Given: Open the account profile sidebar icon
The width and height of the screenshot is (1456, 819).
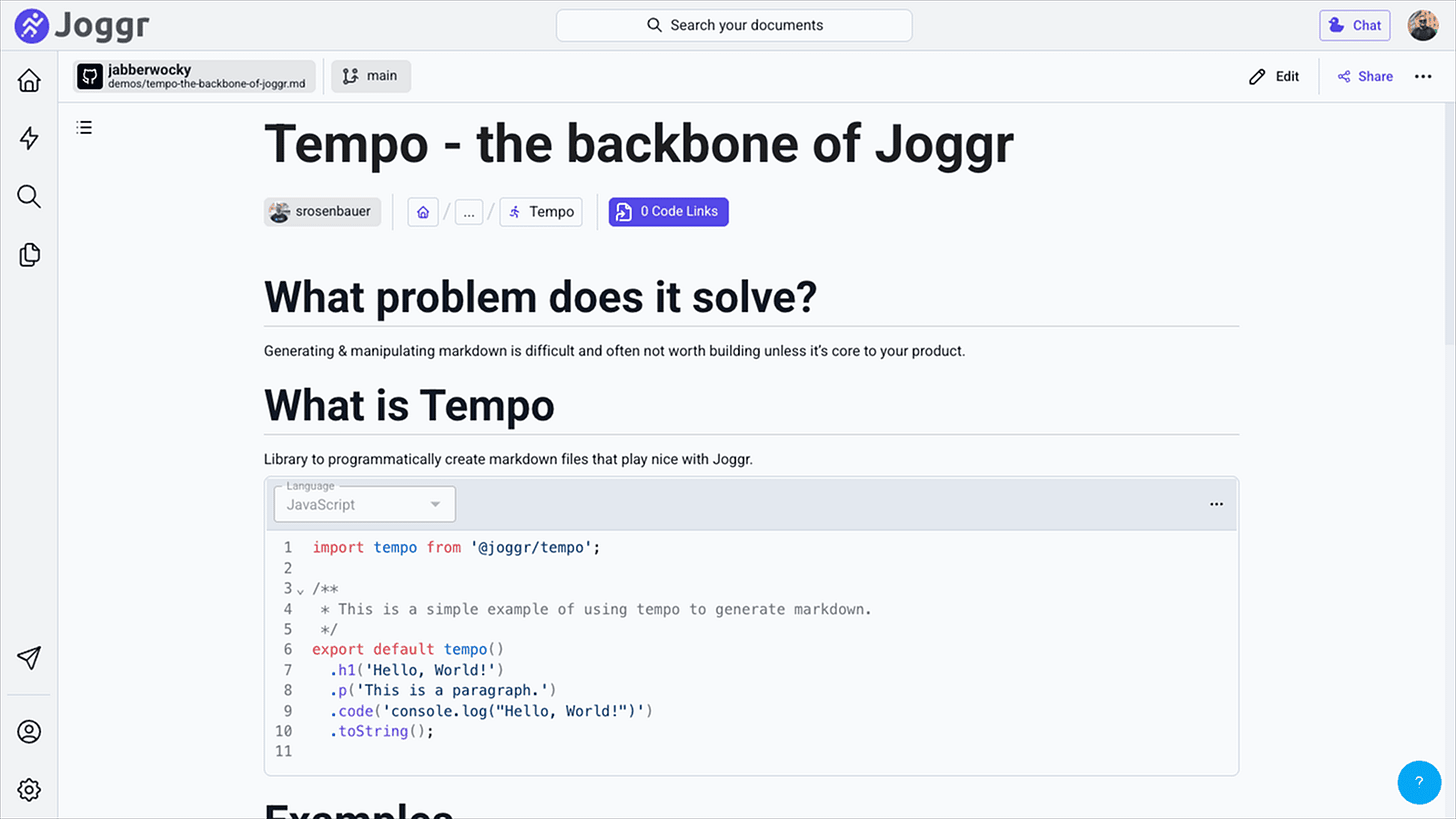Looking at the screenshot, I should pyautogui.click(x=29, y=731).
